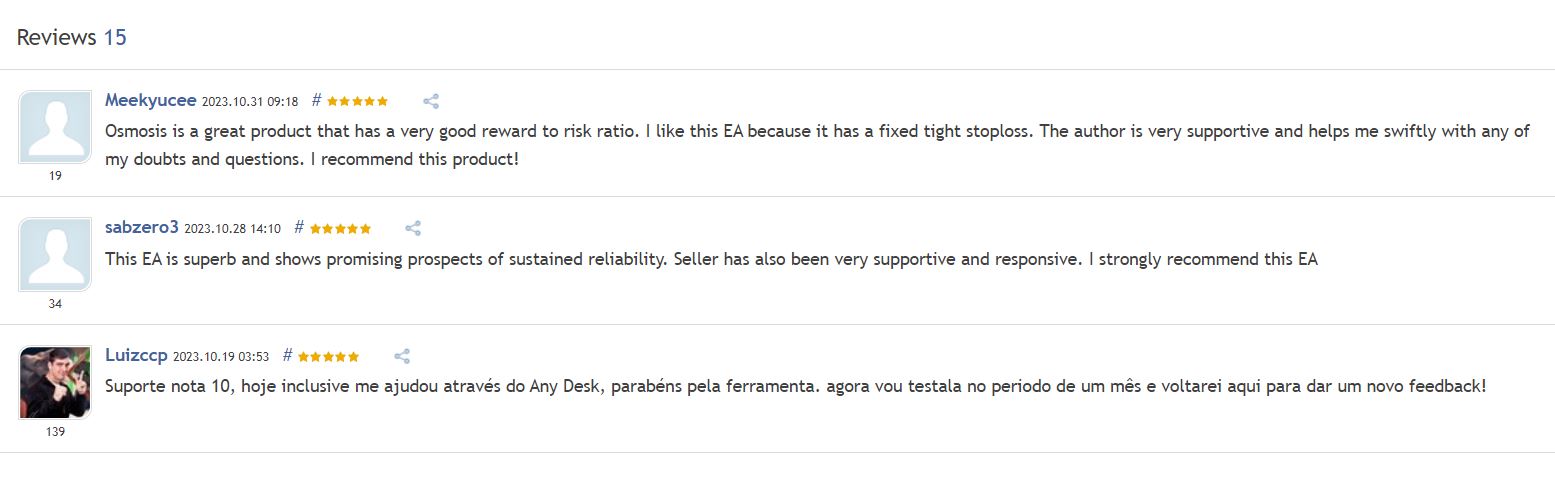Click the # permalink on sabzero3's review

(299, 228)
